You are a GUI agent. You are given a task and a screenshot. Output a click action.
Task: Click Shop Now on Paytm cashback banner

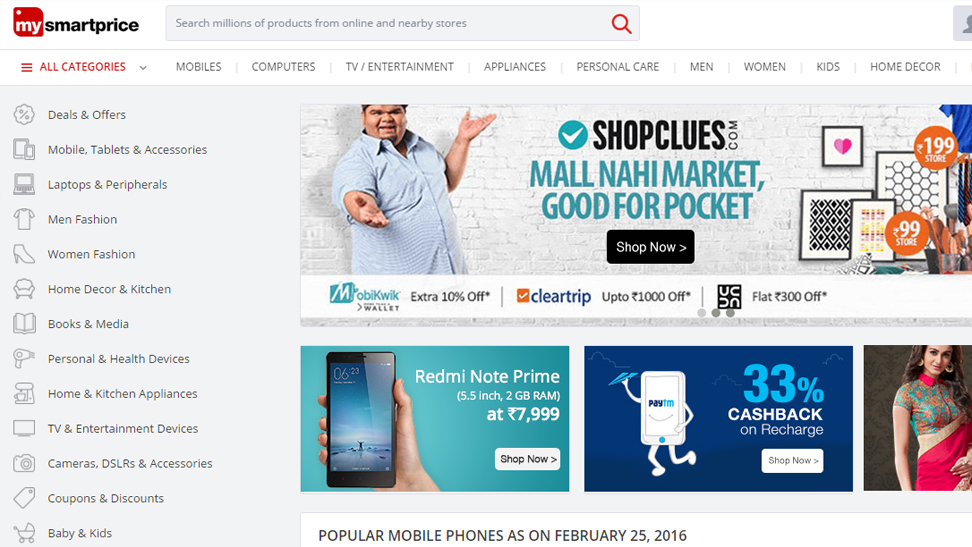(x=792, y=461)
